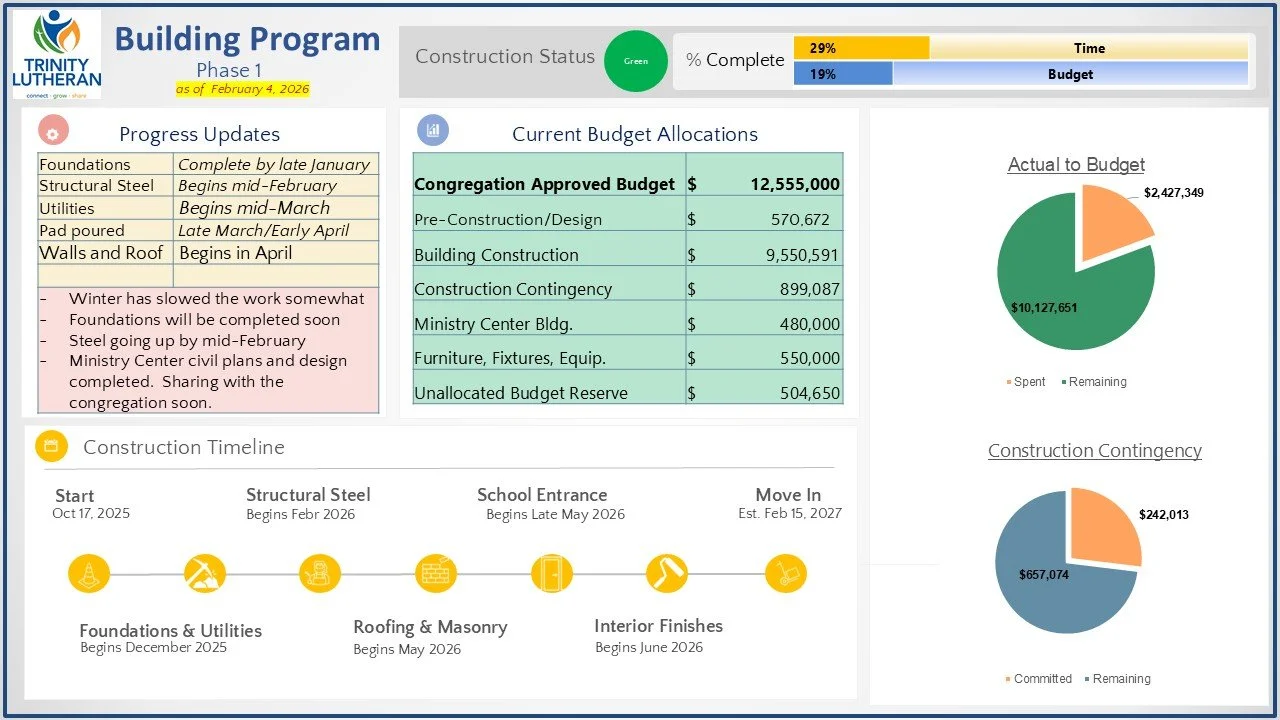Select the cement mixer Structural Steel icon
This screenshot has height=720, width=1280.
319,573
